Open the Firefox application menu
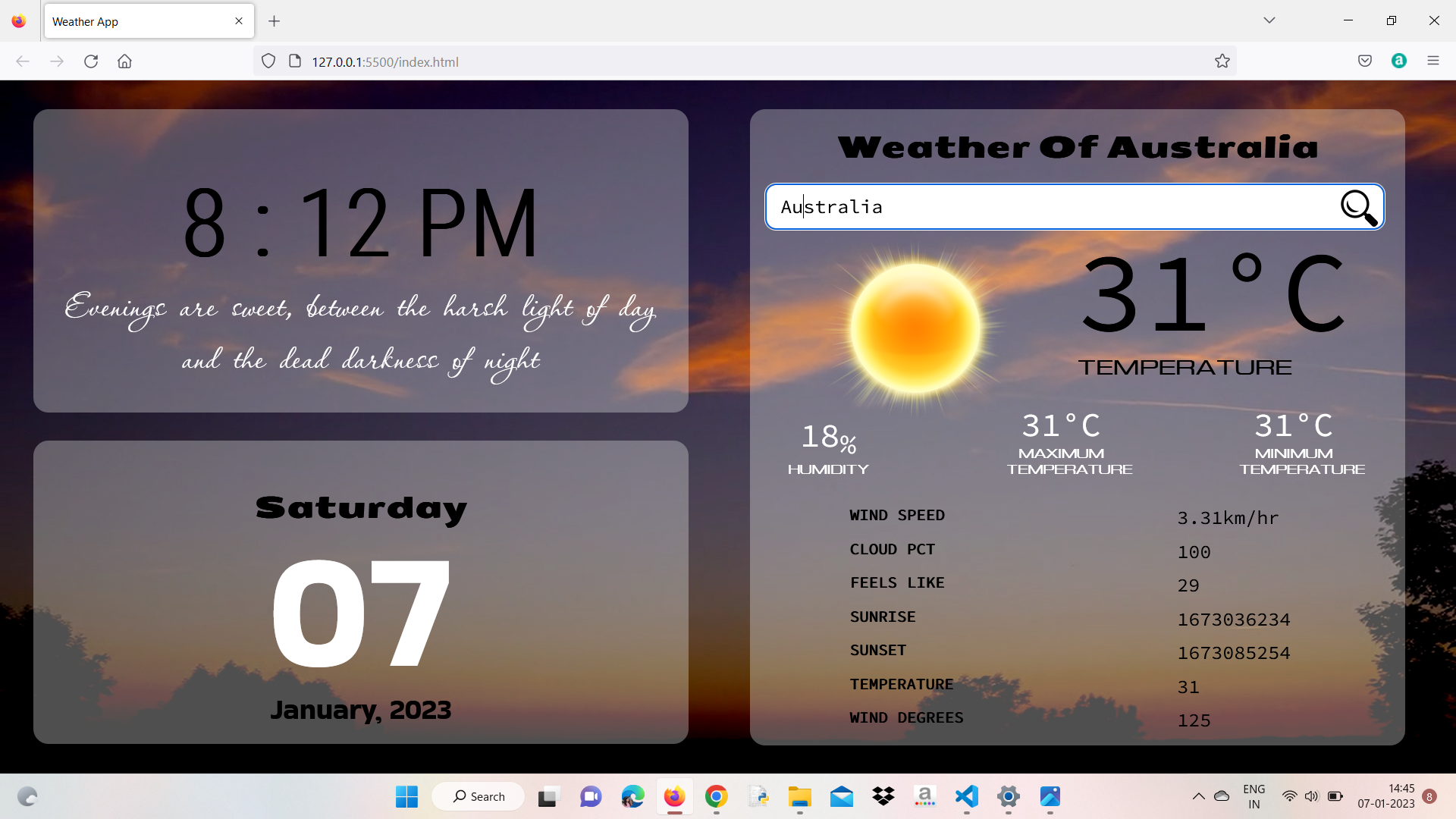 1433,61
